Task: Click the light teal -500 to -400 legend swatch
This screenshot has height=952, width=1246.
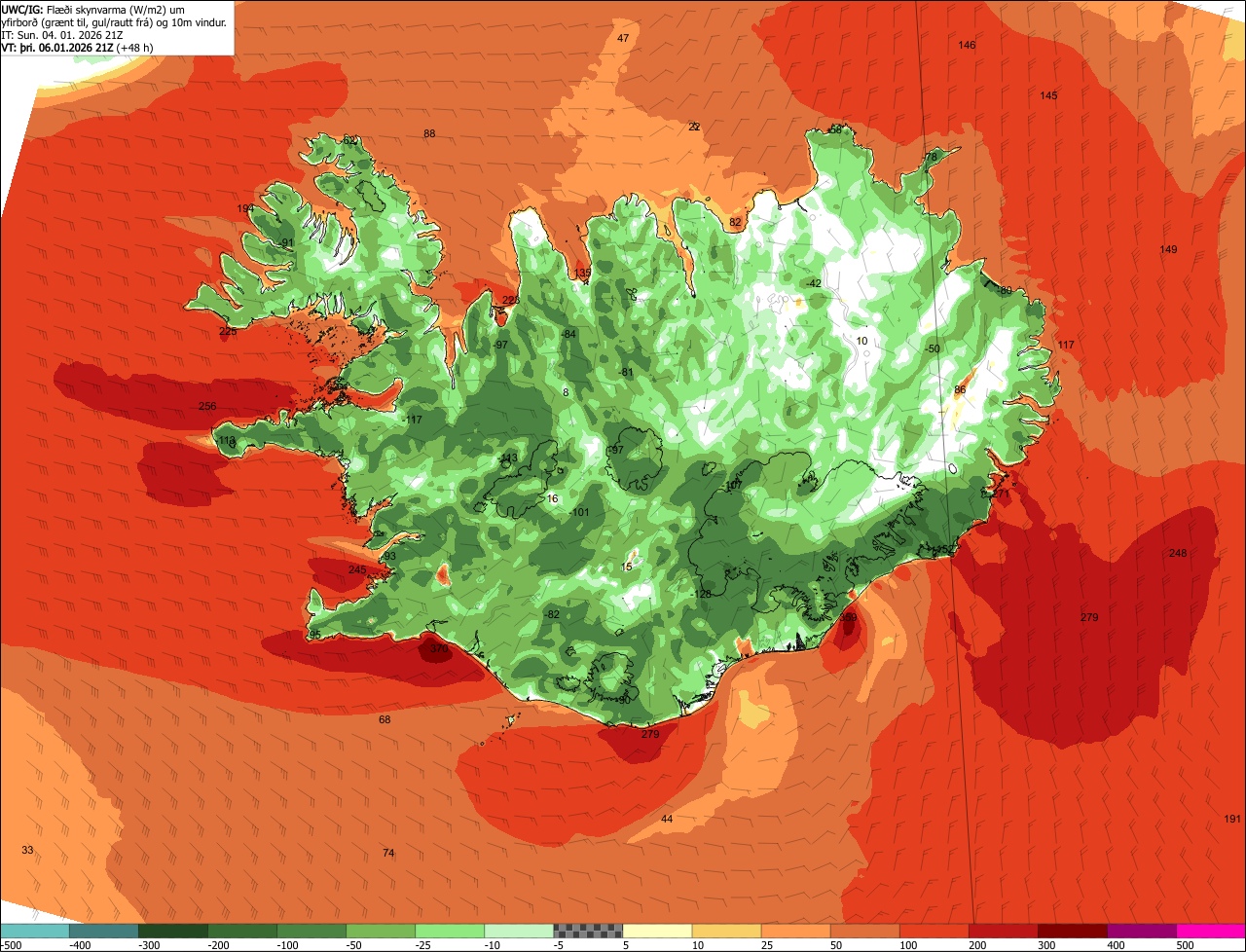Action: (x=35, y=931)
